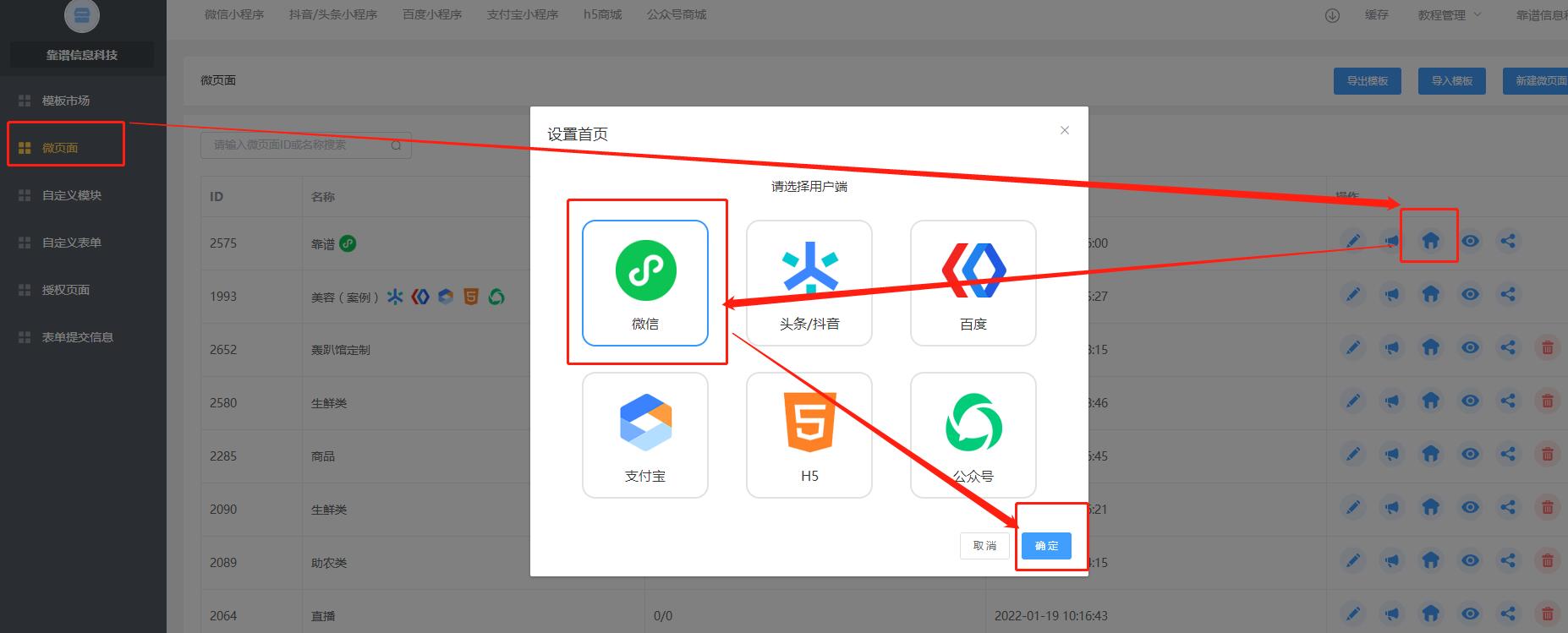Preview page 2575 with eye icon
The image size is (1568, 633).
[1471, 242]
